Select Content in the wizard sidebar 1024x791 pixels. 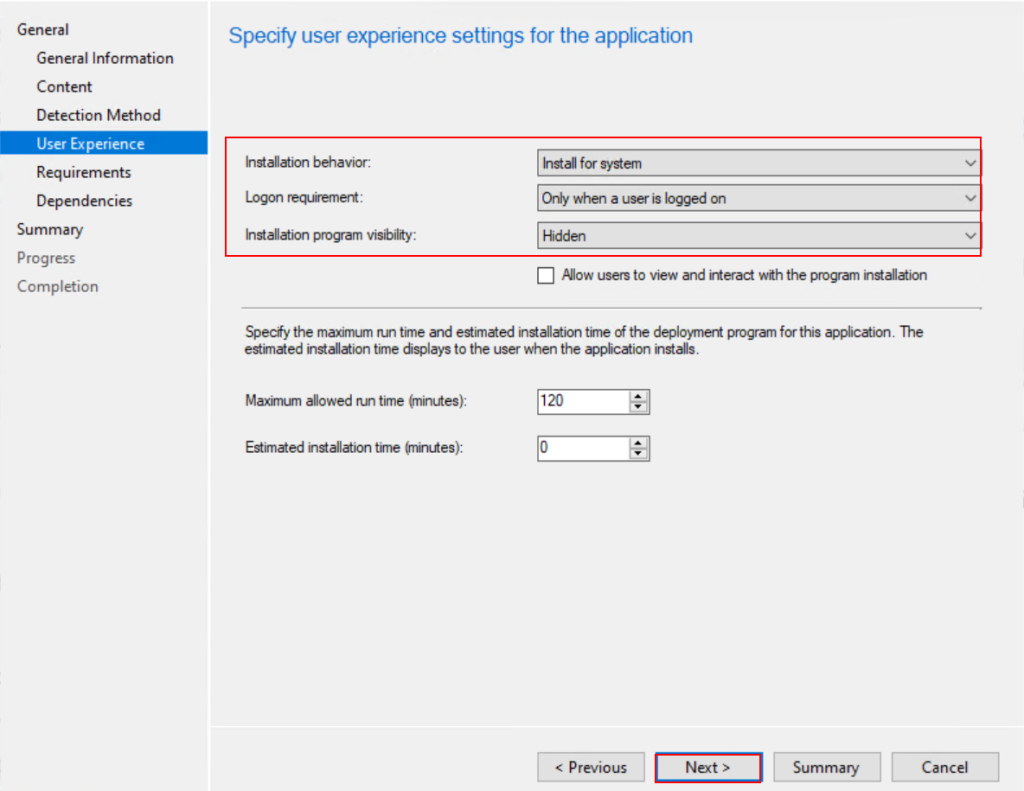[x=64, y=87]
